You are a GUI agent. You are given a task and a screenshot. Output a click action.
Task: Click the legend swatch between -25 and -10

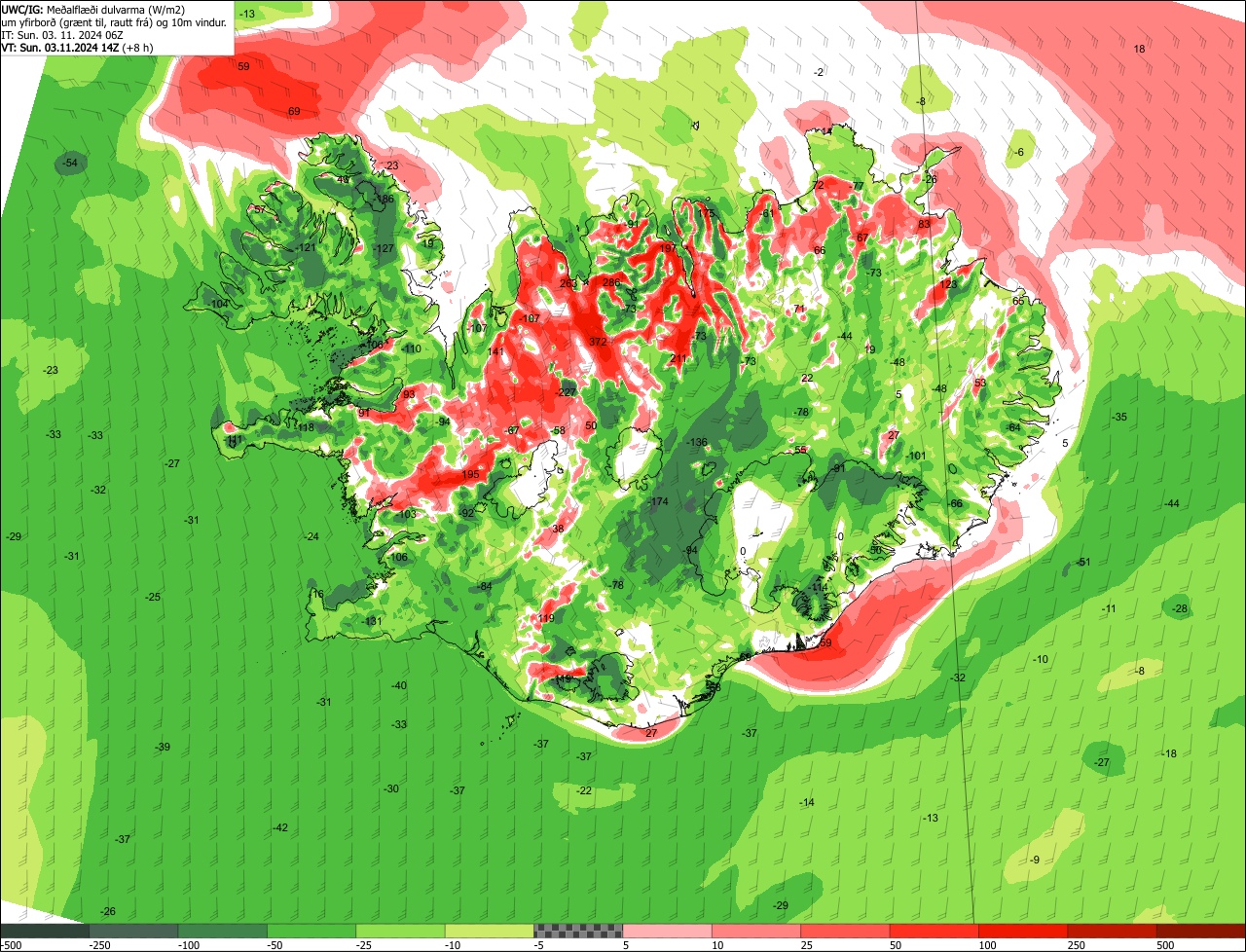click(401, 931)
